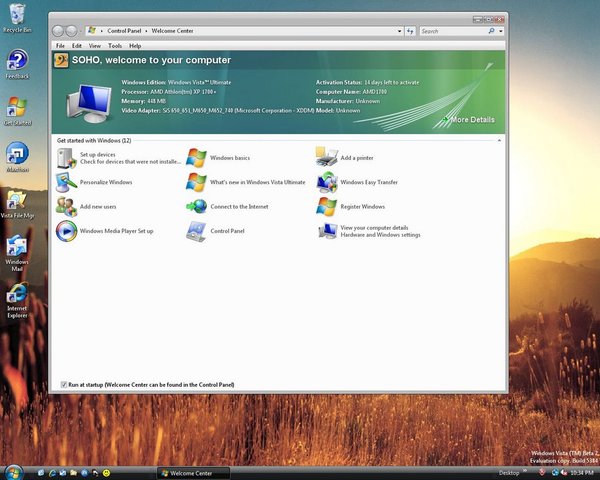This screenshot has height=480, width=600.
Task: Open the Control Panel item icon
Action: pyautogui.click(x=196, y=231)
